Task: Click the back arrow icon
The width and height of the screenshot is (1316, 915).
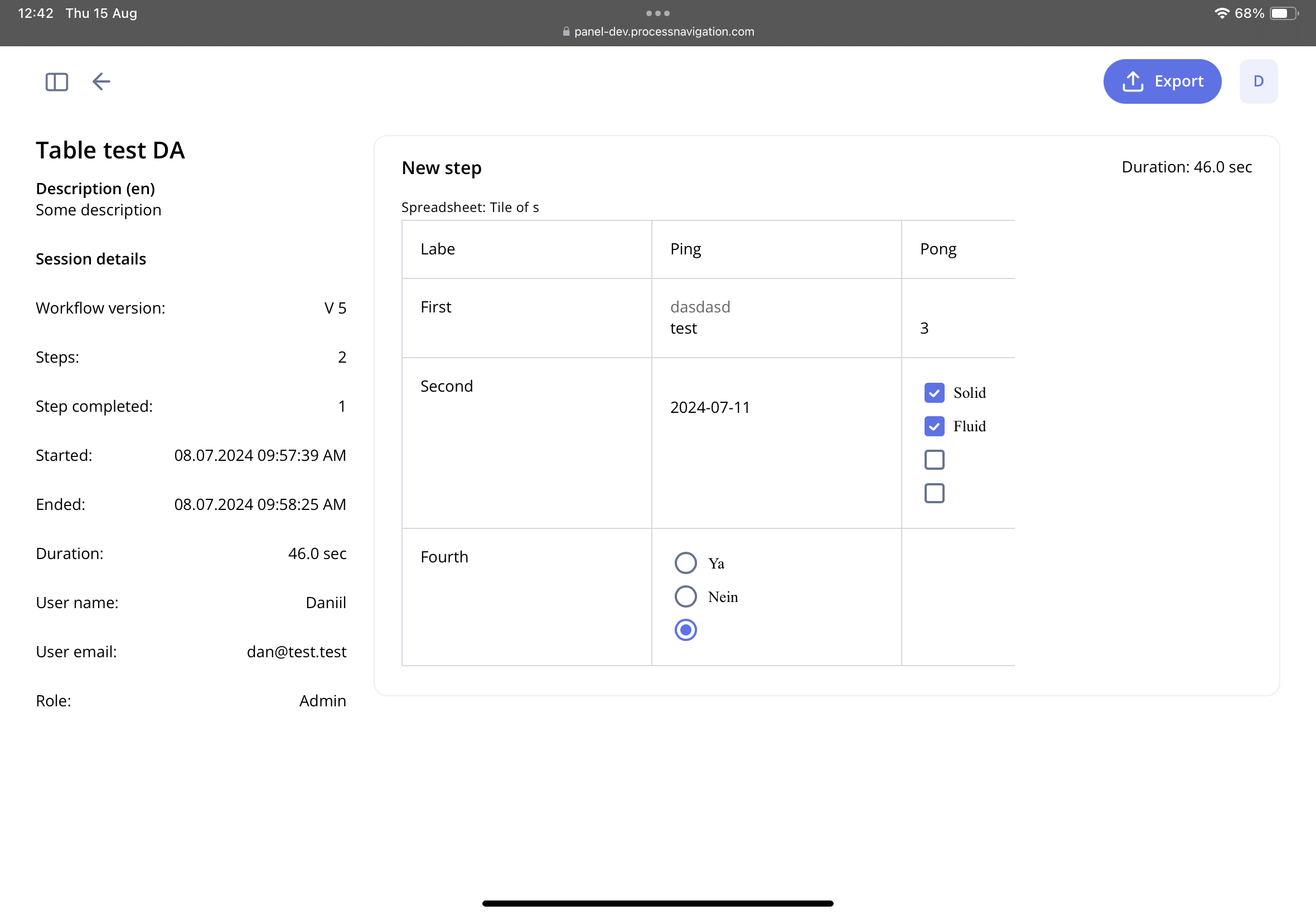Action: [101, 81]
